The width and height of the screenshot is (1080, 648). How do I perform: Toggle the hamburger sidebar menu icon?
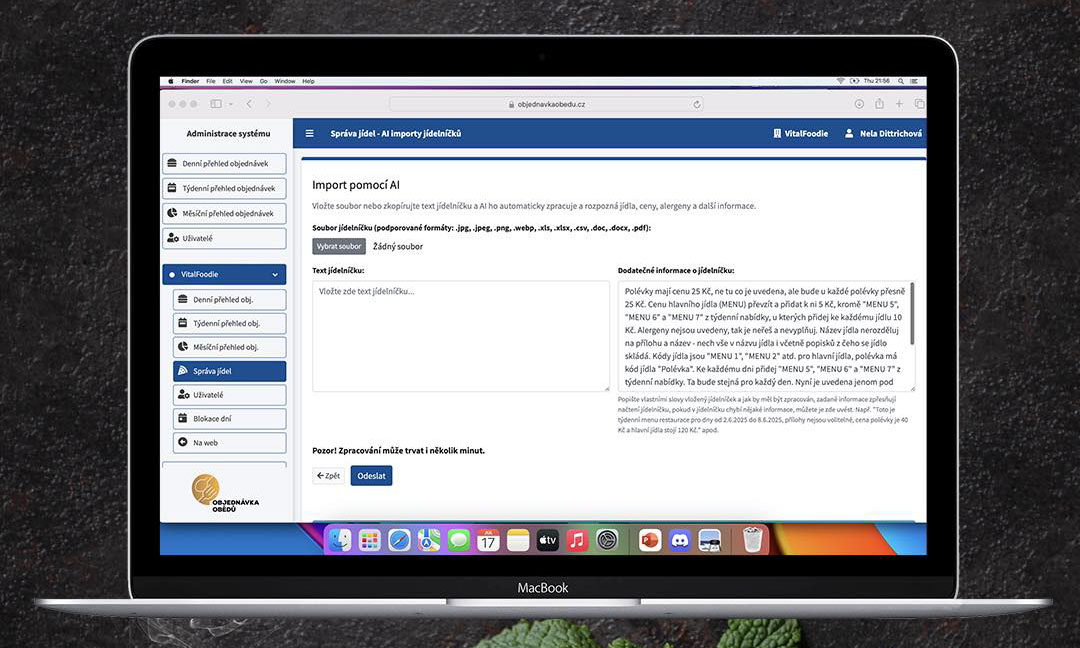309,133
